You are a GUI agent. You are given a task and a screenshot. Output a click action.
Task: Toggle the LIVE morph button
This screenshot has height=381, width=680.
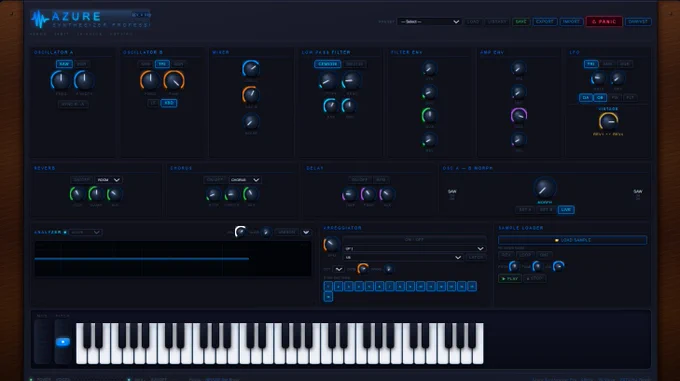point(566,210)
